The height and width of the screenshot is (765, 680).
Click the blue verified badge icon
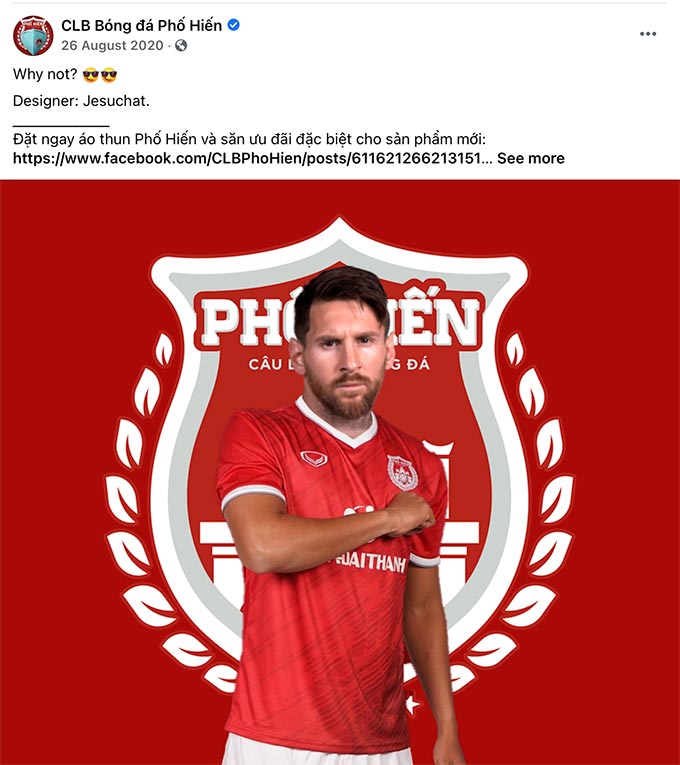coord(234,25)
